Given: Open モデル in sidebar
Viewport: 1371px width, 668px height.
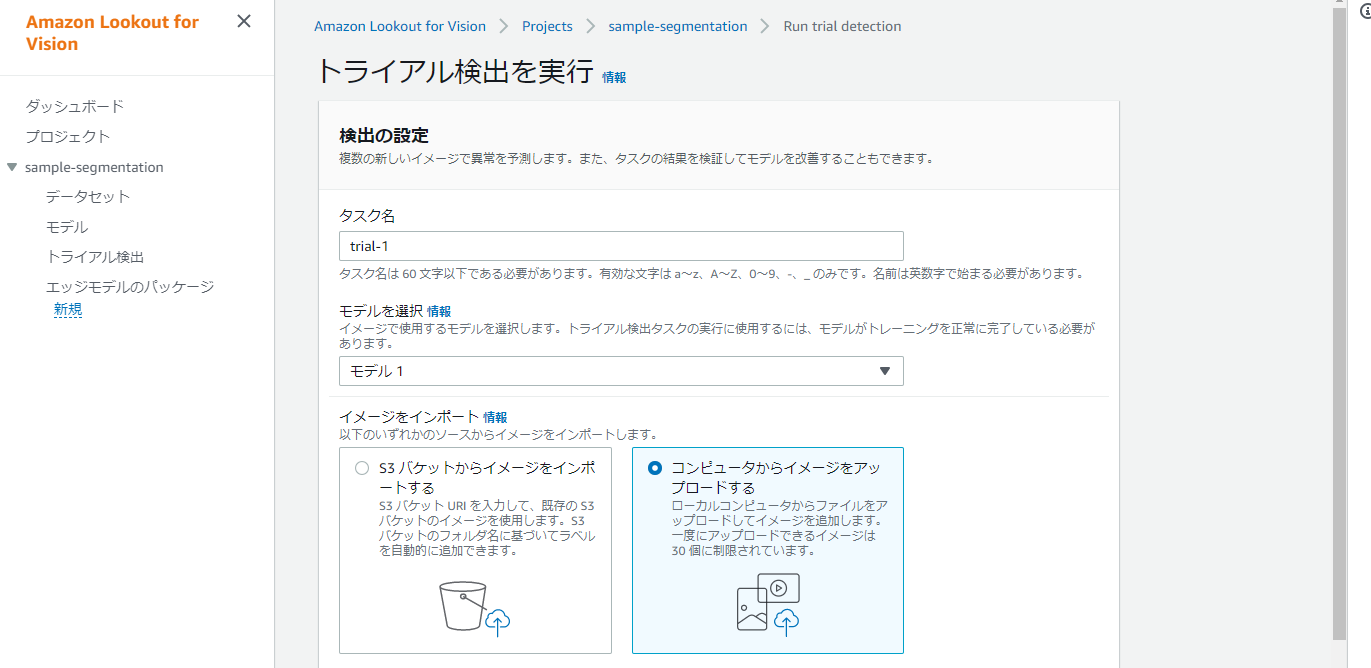Looking at the screenshot, I should coord(67,227).
